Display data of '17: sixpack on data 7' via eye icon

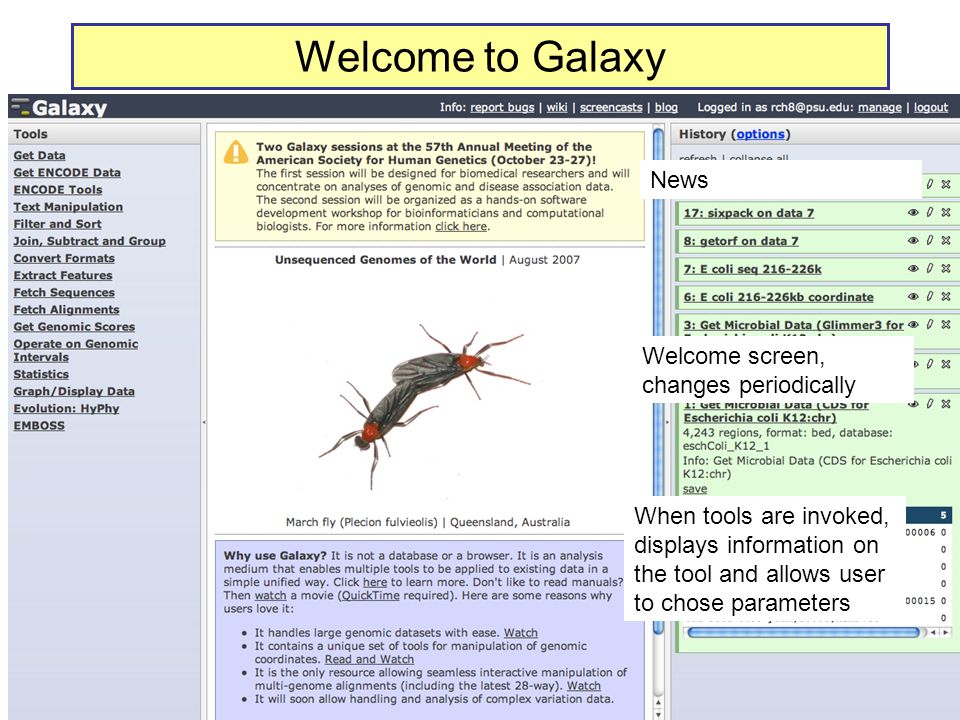[913, 212]
